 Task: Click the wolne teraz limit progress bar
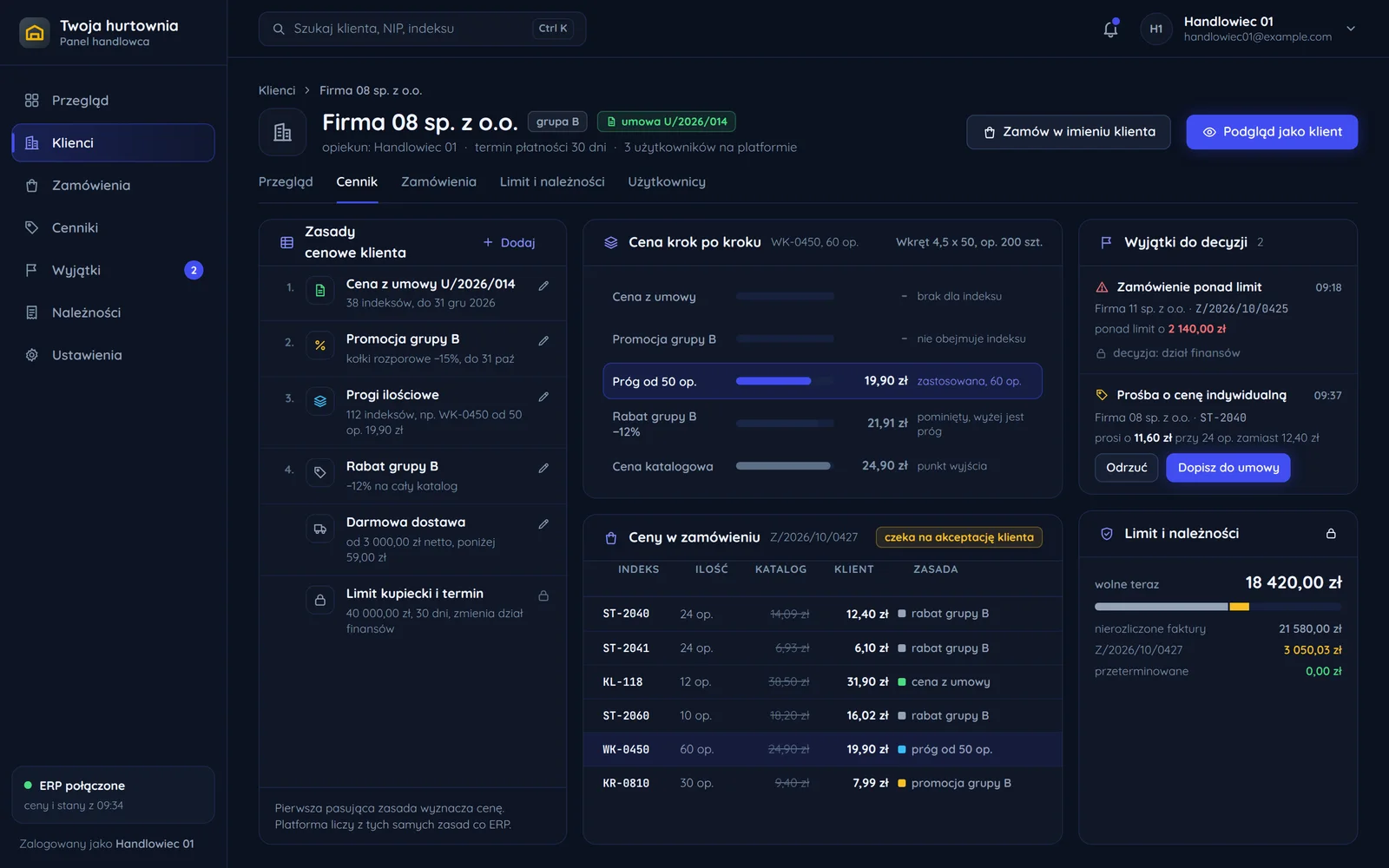[1218, 607]
